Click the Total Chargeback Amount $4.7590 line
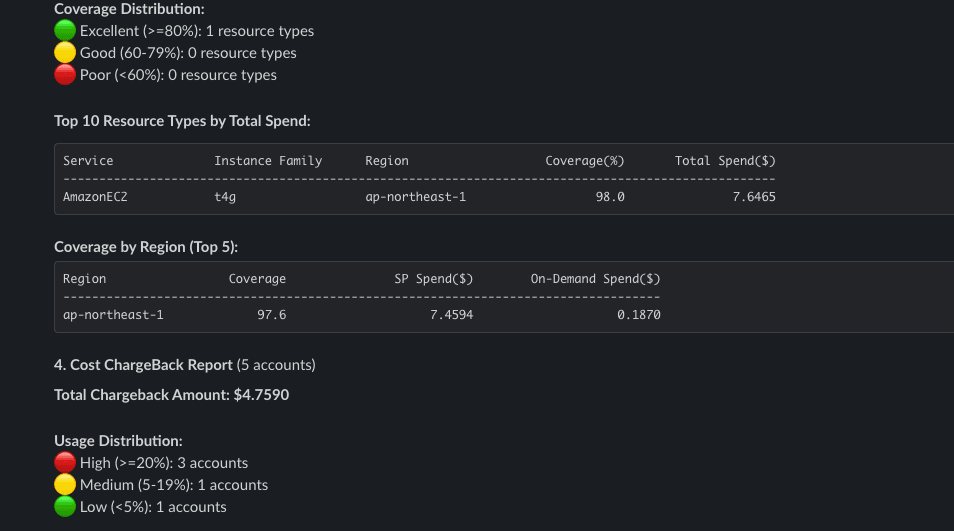 tap(171, 395)
